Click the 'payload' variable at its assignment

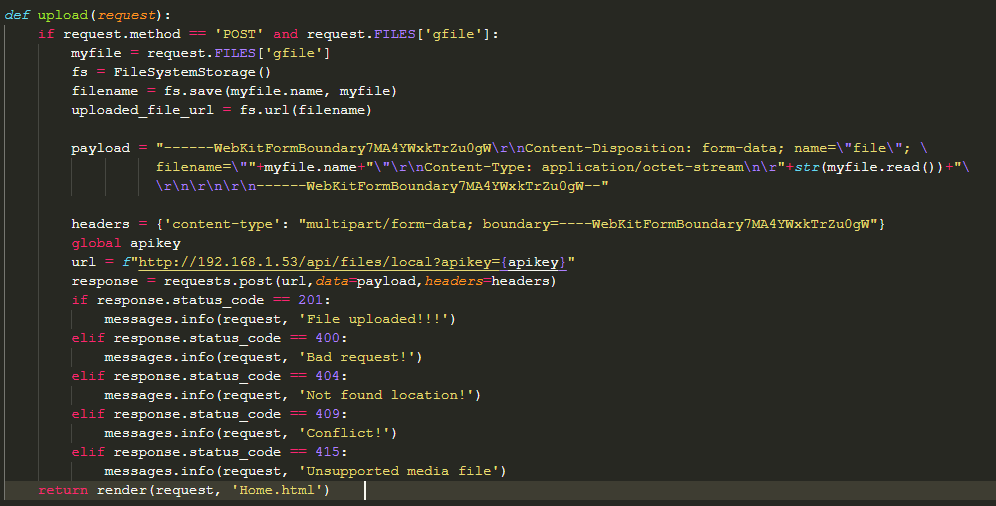100,148
